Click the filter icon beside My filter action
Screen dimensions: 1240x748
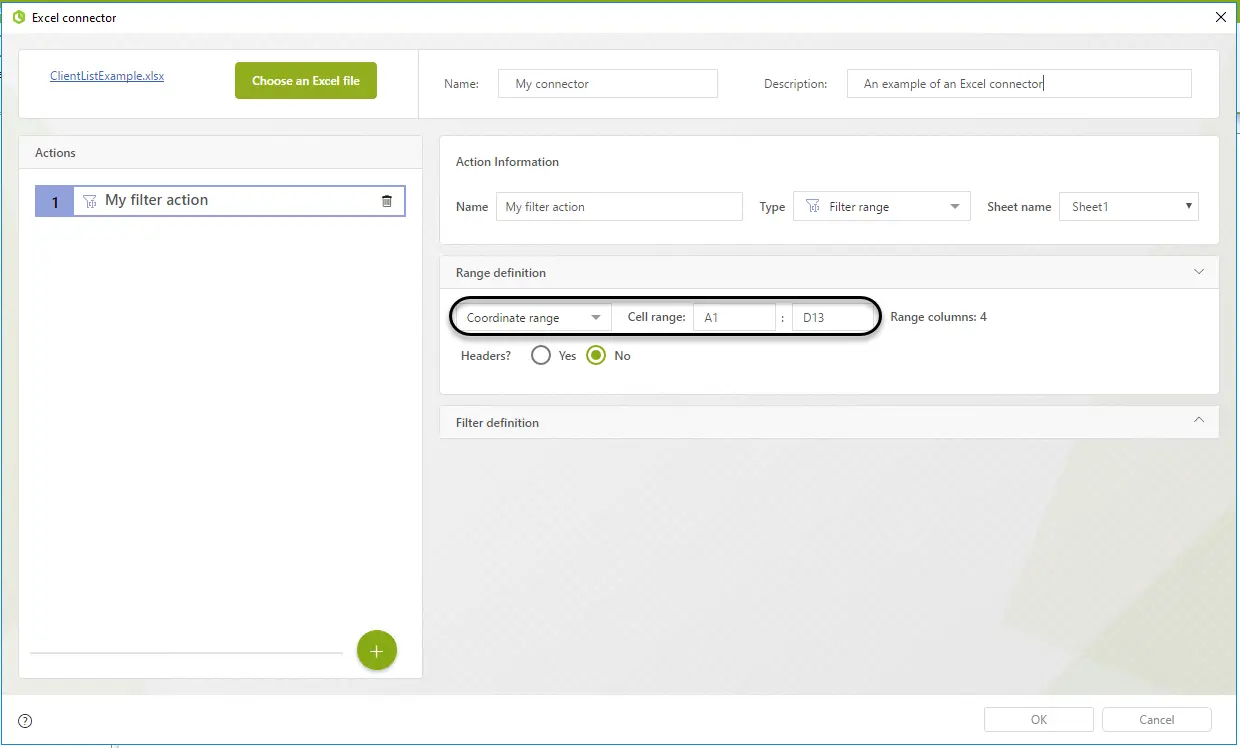[x=90, y=201]
